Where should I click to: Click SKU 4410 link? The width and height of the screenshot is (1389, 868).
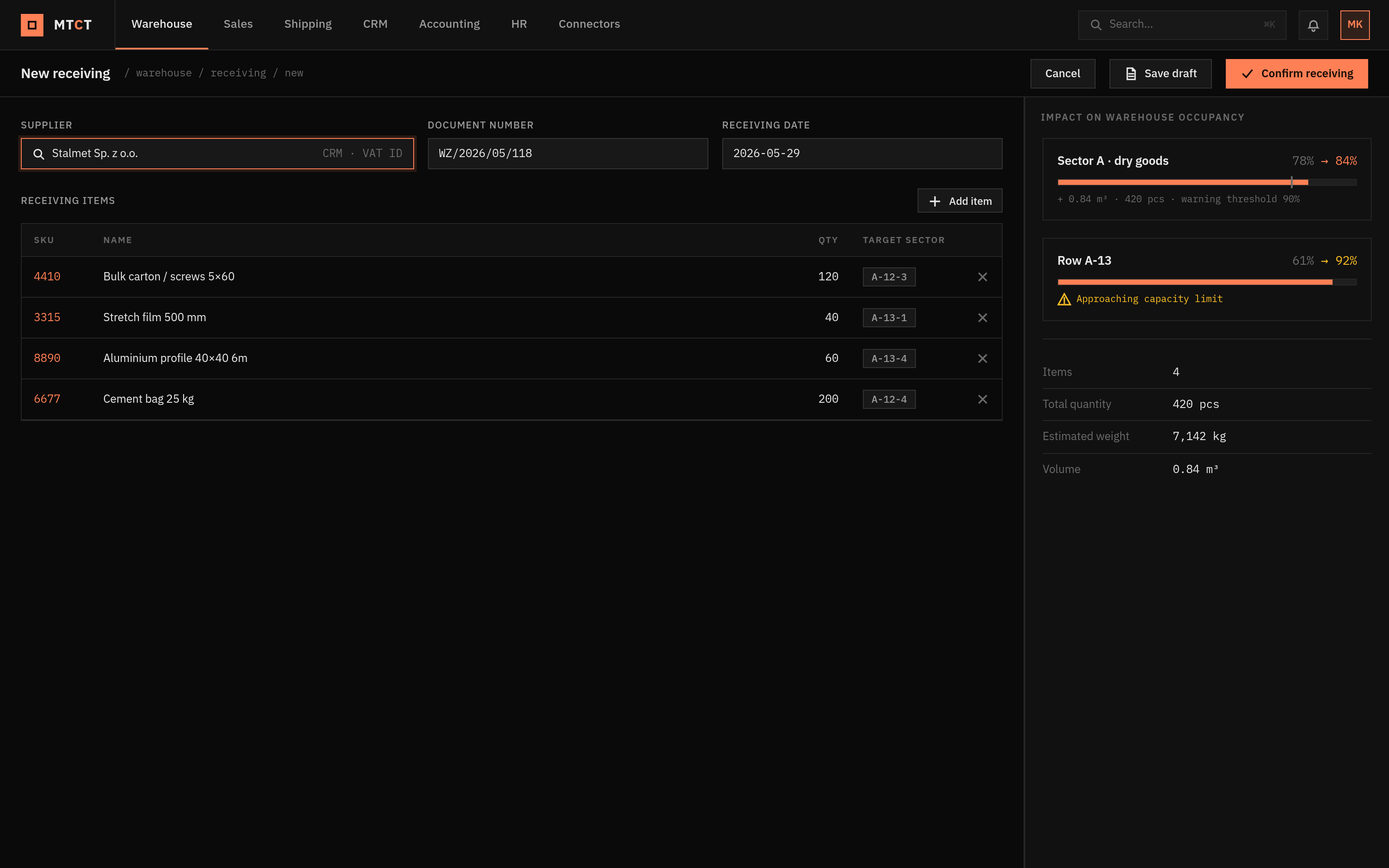click(x=47, y=277)
